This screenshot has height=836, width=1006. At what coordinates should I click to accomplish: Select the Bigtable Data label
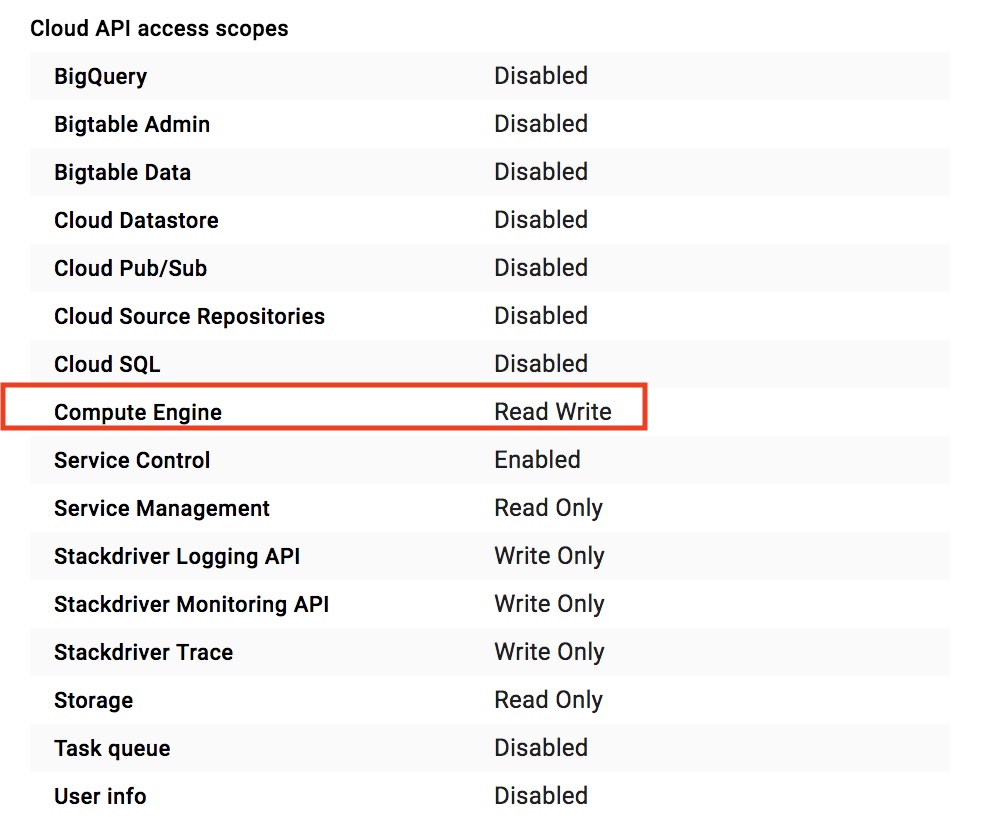(123, 172)
